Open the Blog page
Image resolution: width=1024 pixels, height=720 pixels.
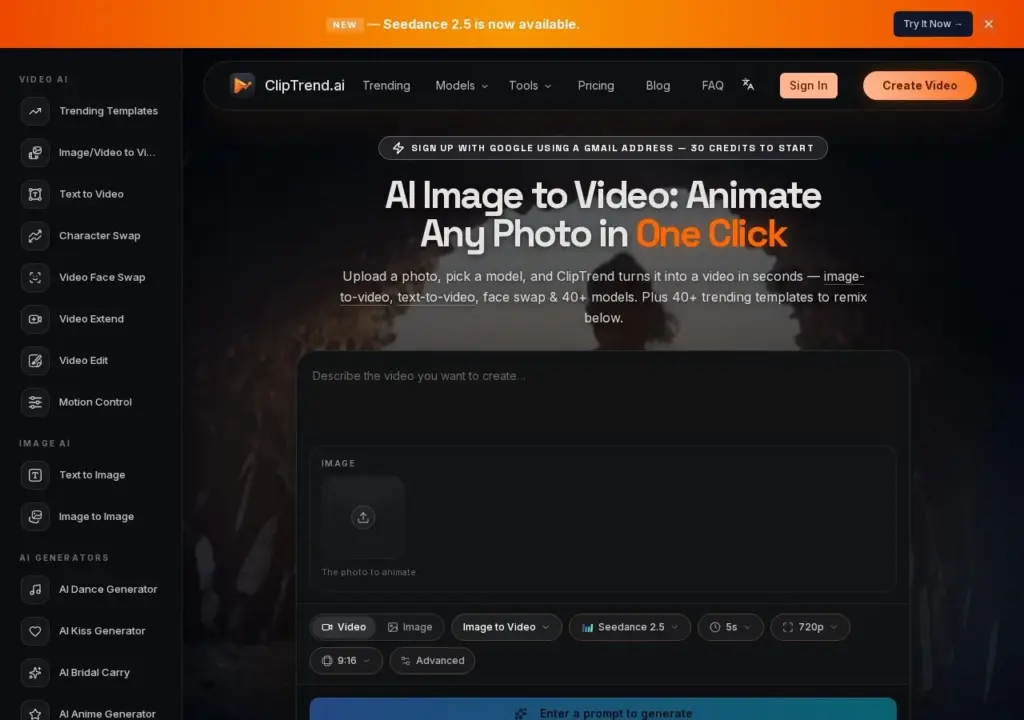coord(658,86)
